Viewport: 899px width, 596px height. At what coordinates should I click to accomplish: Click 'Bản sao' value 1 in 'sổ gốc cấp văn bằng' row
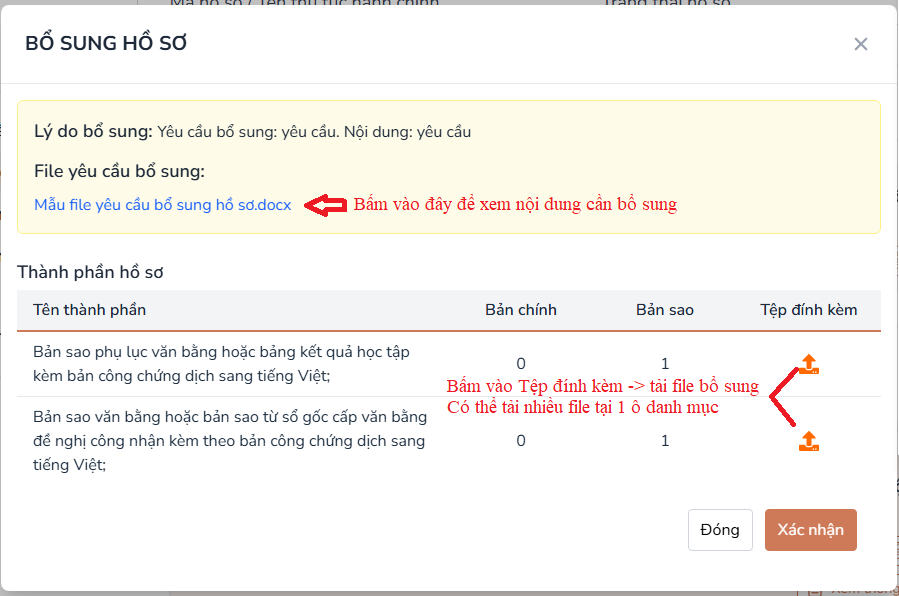[665, 441]
